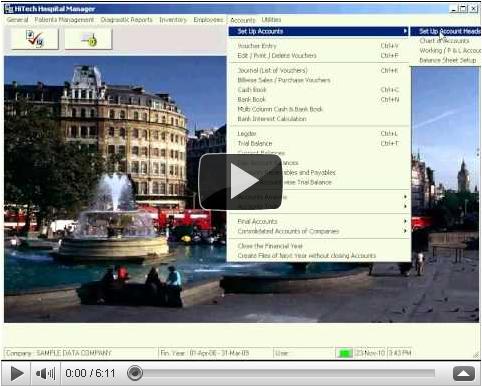Expand the Set Up Accounts submenu
Screen dimensions: 482x386
pyautogui.click(x=318, y=31)
